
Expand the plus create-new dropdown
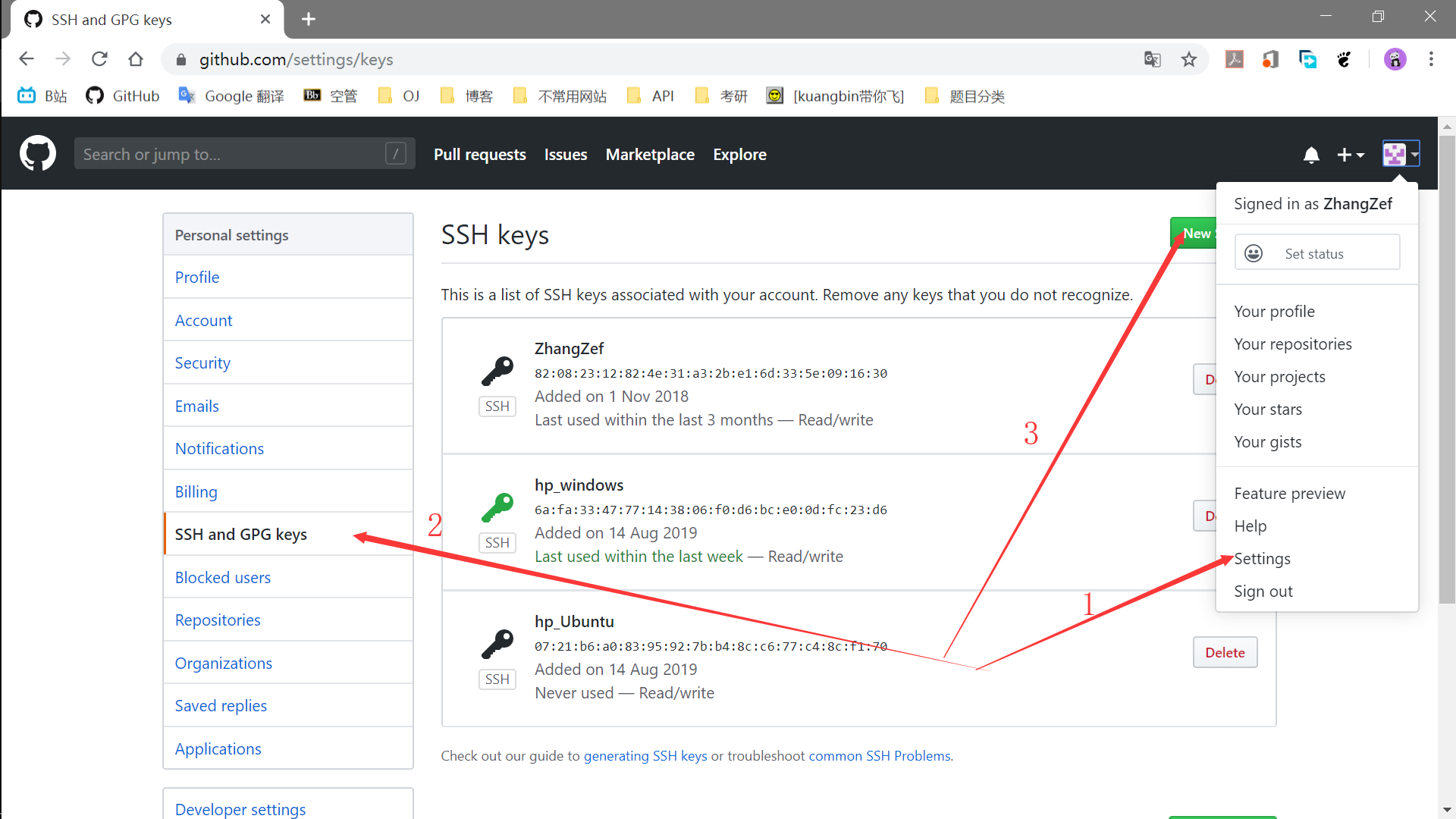pyautogui.click(x=1350, y=155)
